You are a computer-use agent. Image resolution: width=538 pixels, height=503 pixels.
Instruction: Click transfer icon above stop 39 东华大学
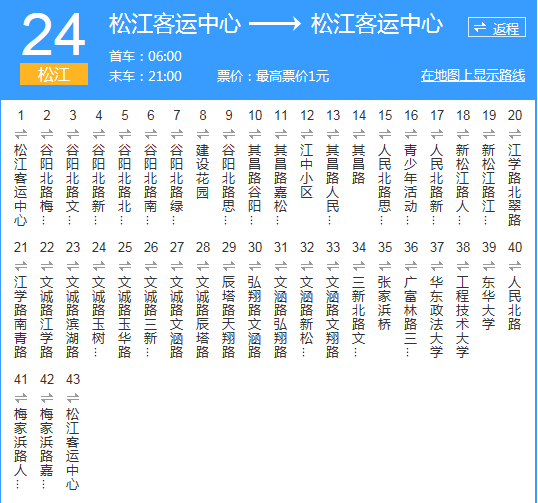(489, 266)
